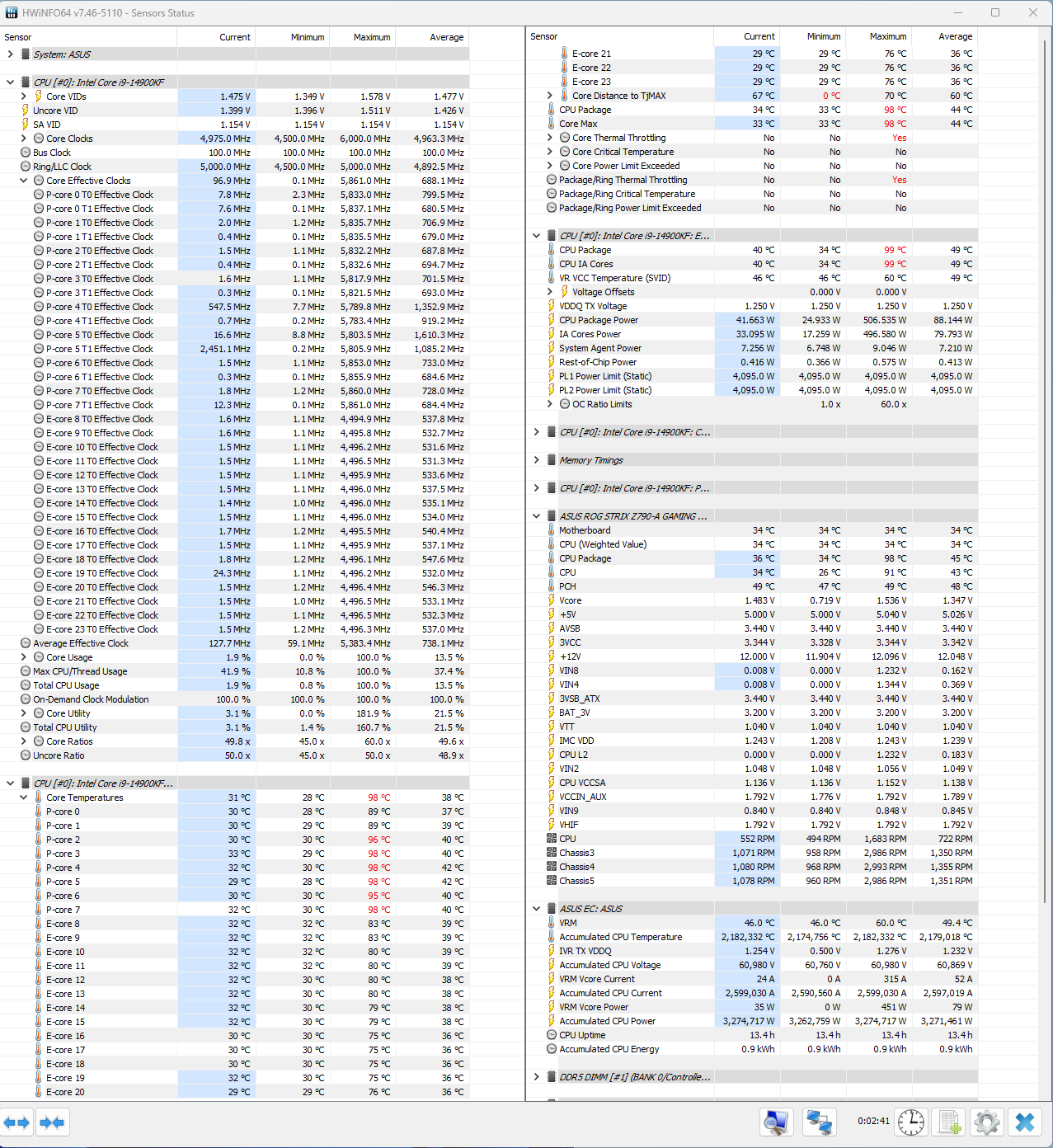Click the Sensor column header in left pane
This screenshot has width=1053, height=1148.
pos(88,37)
